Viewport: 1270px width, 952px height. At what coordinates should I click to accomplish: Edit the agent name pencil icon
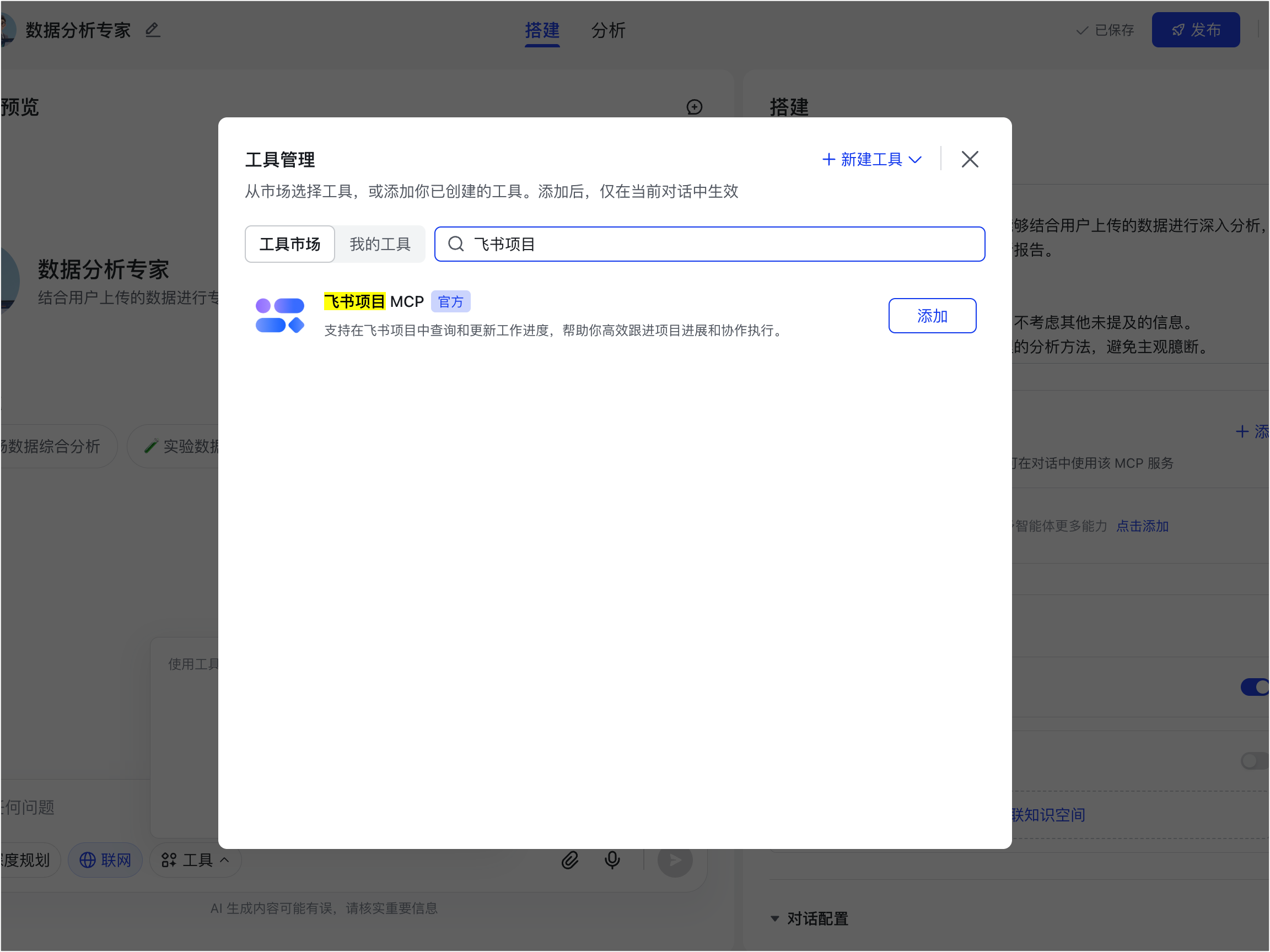click(x=152, y=29)
